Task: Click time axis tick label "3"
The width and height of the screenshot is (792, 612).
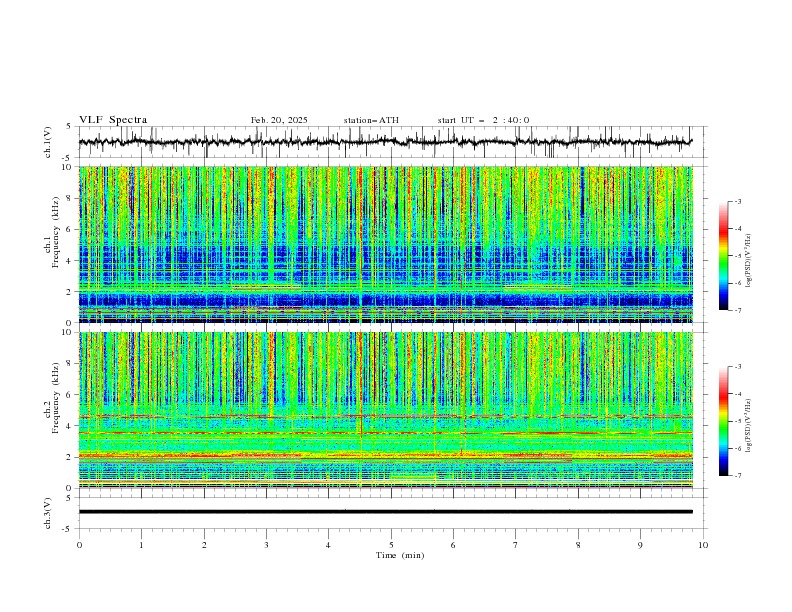Action: pyautogui.click(x=266, y=545)
